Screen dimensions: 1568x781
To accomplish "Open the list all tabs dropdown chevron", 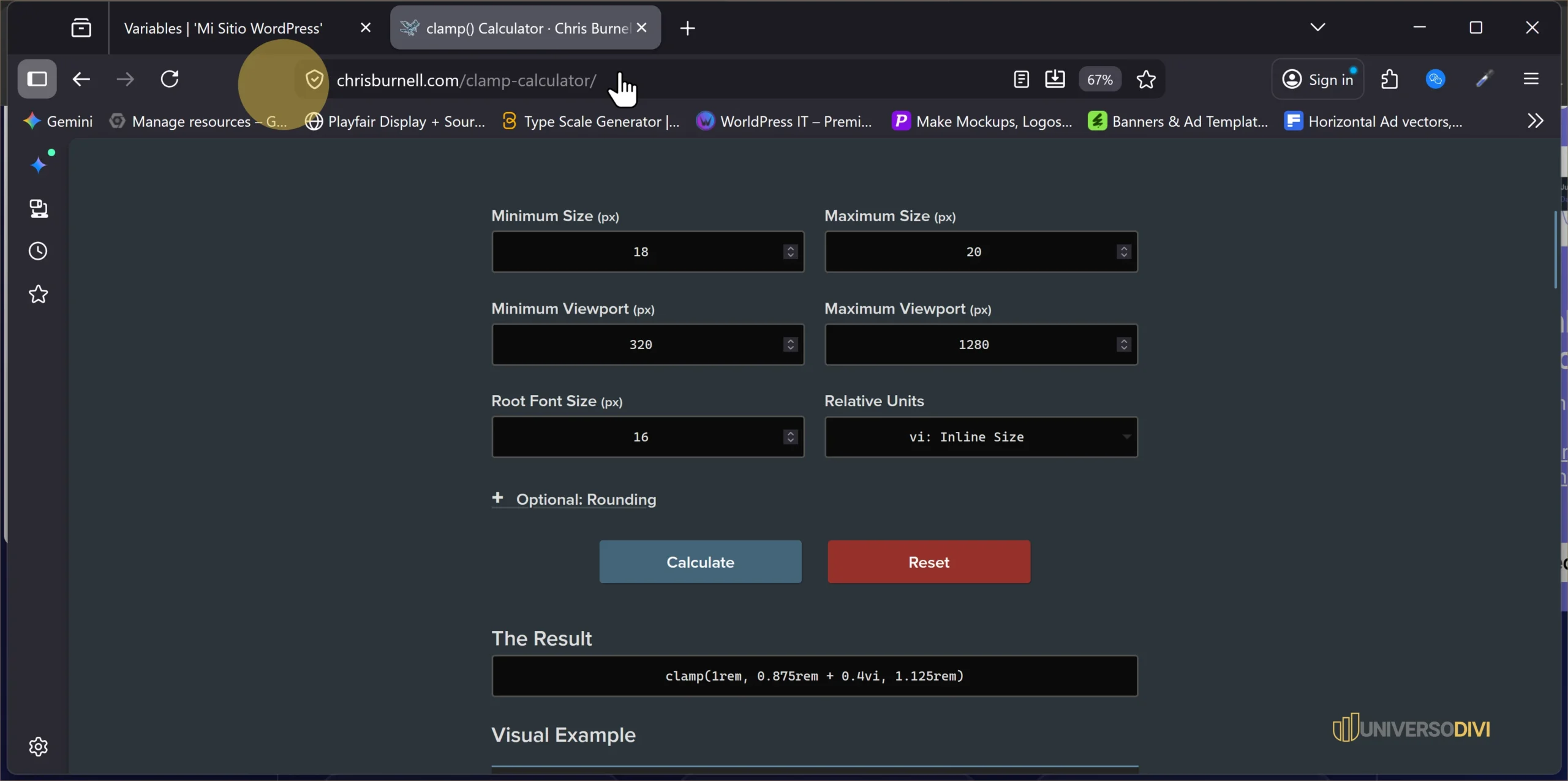I will click(1317, 27).
